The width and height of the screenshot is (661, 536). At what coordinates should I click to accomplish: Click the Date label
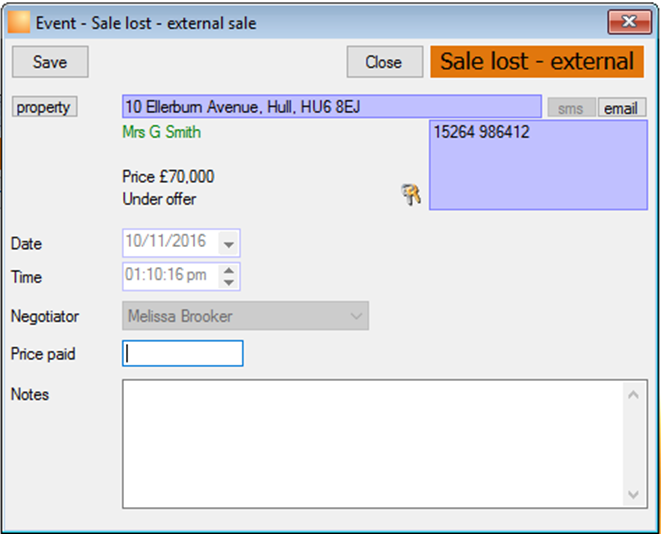point(26,244)
